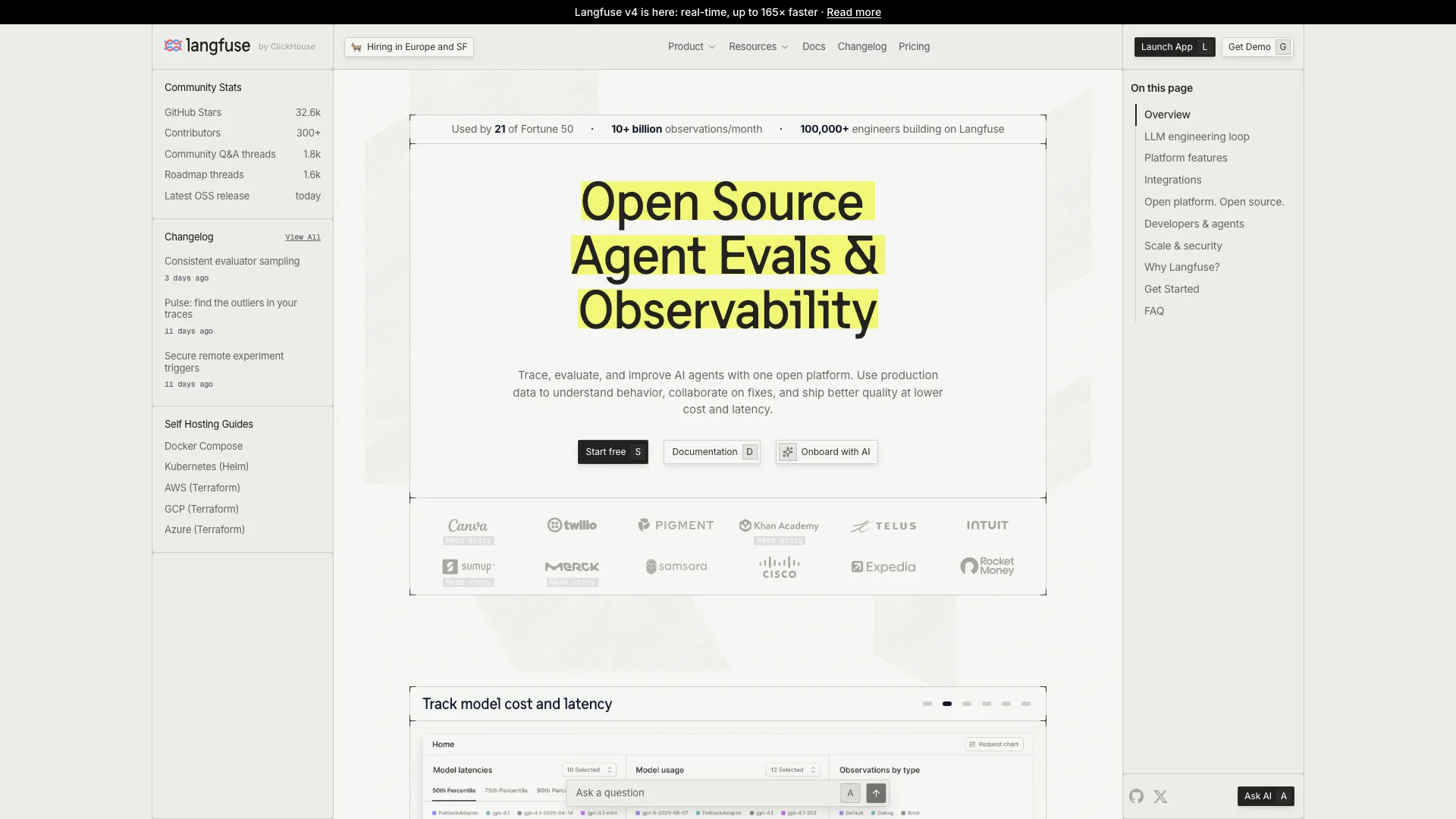Click the Get Demo button
1456x819 pixels.
point(1257,47)
